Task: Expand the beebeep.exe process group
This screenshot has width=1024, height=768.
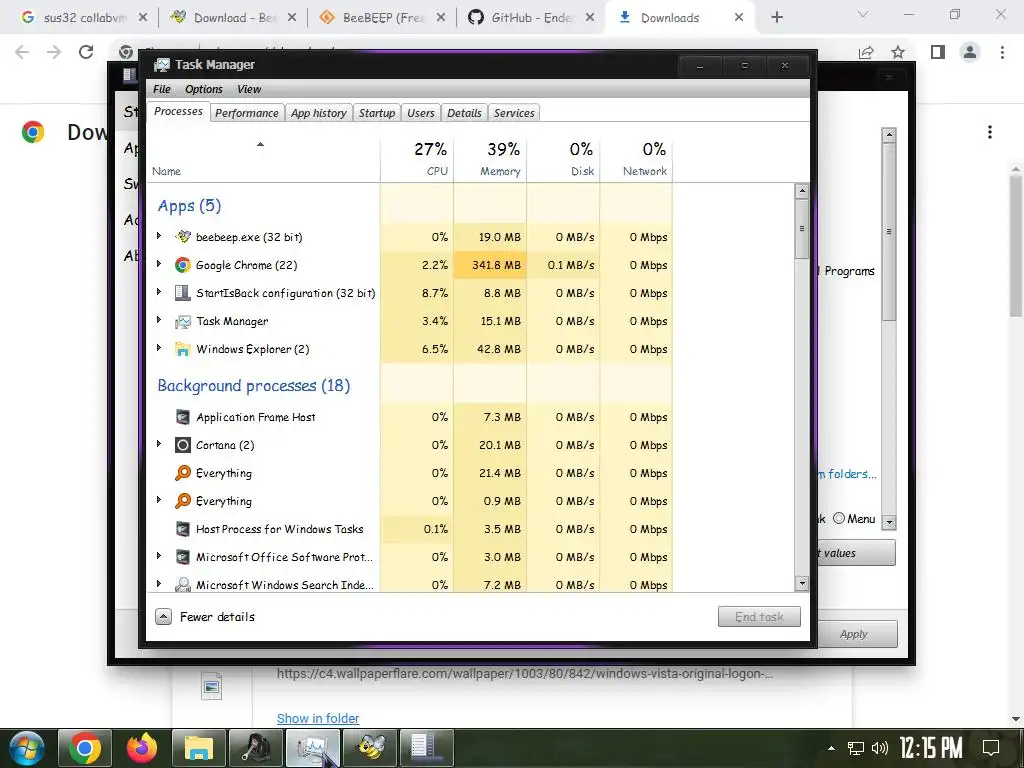Action: tap(159, 236)
